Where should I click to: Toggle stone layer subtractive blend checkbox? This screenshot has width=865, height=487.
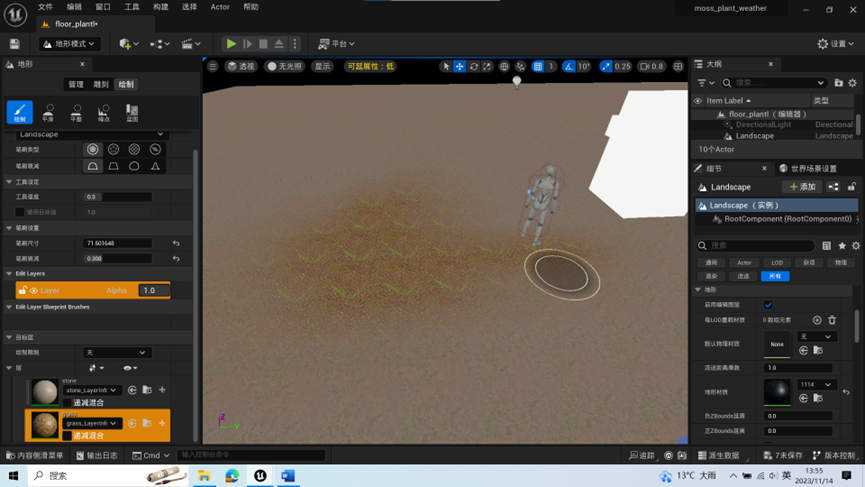[67, 403]
